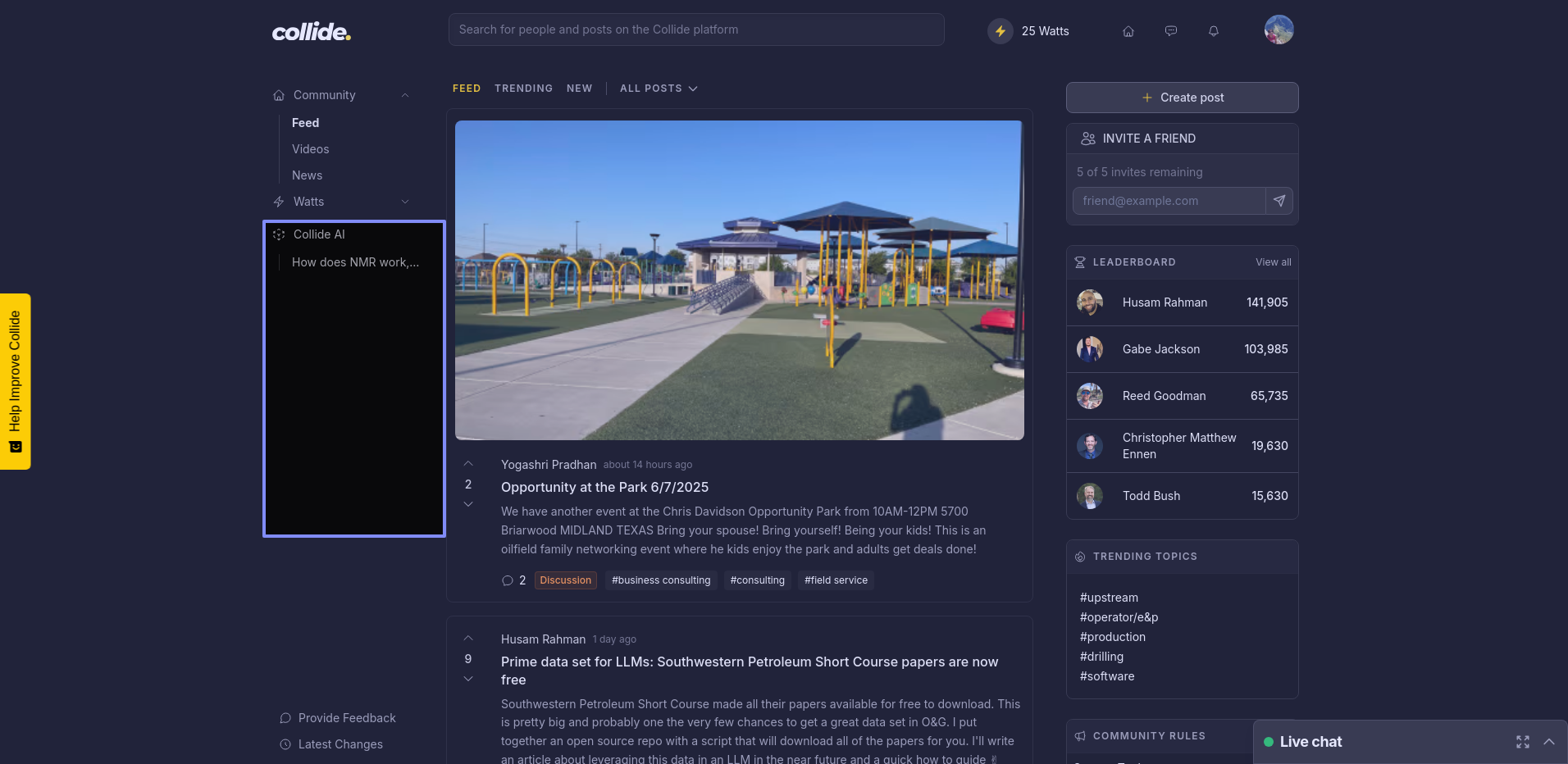Open leaderboard View all link
The height and width of the screenshot is (764, 1568).
pyautogui.click(x=1273, y=262)
